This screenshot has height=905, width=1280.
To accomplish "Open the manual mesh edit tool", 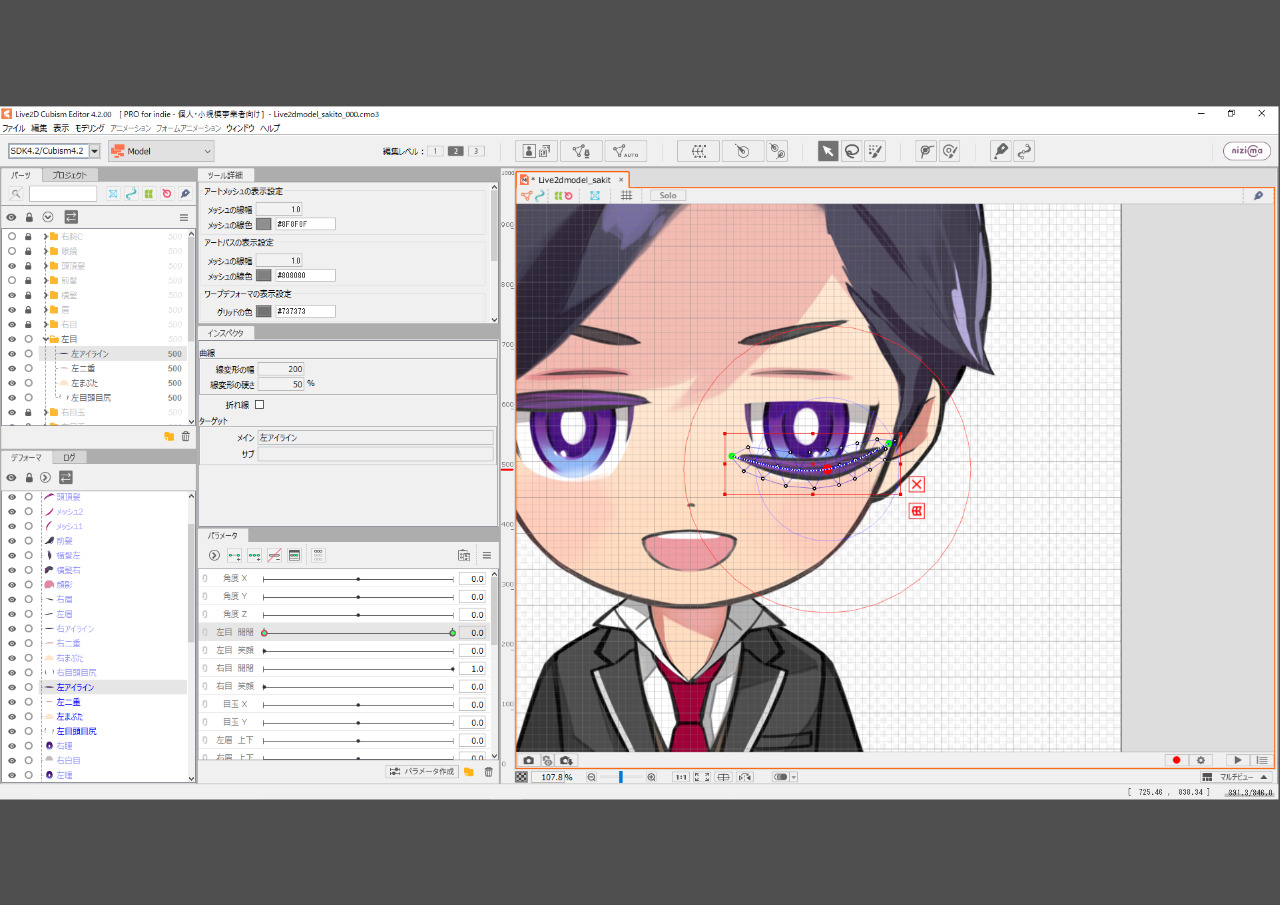I will (x=581, y=151).
